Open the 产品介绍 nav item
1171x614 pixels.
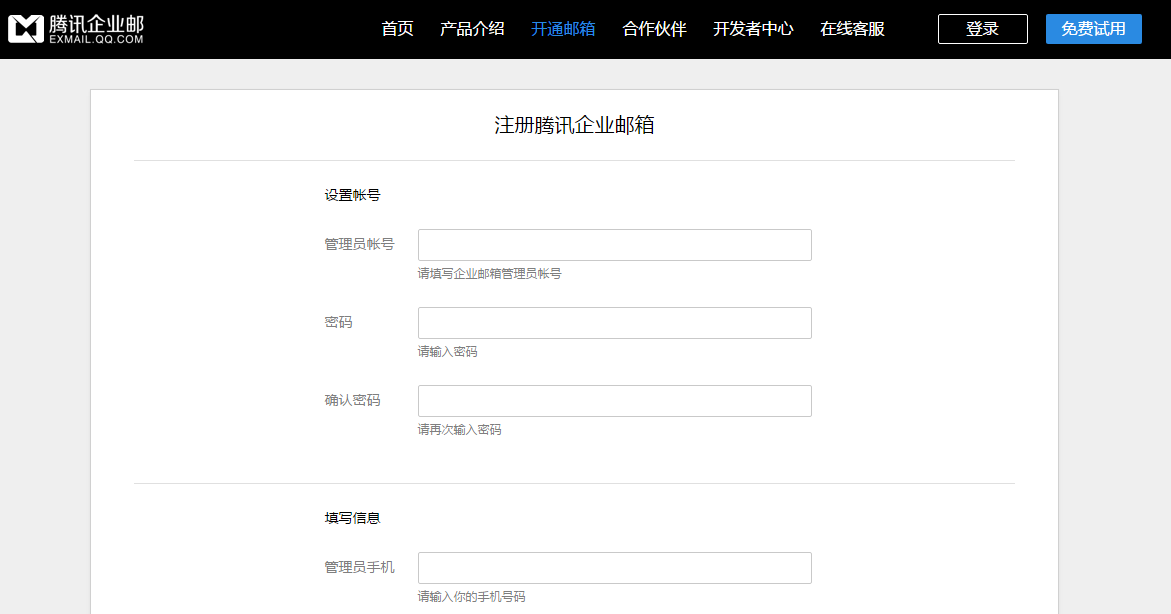click(x=472, y=29)
